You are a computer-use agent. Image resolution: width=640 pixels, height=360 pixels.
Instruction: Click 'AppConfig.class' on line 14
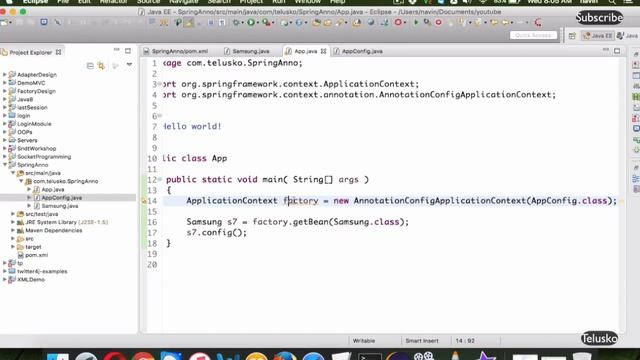tap(569, 201)
